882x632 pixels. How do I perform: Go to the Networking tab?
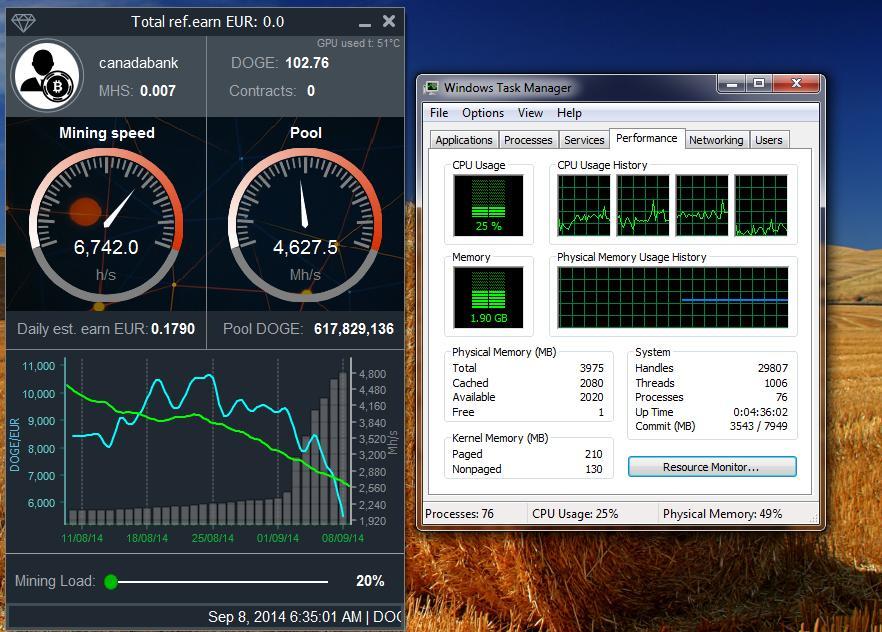click(716, 140)
